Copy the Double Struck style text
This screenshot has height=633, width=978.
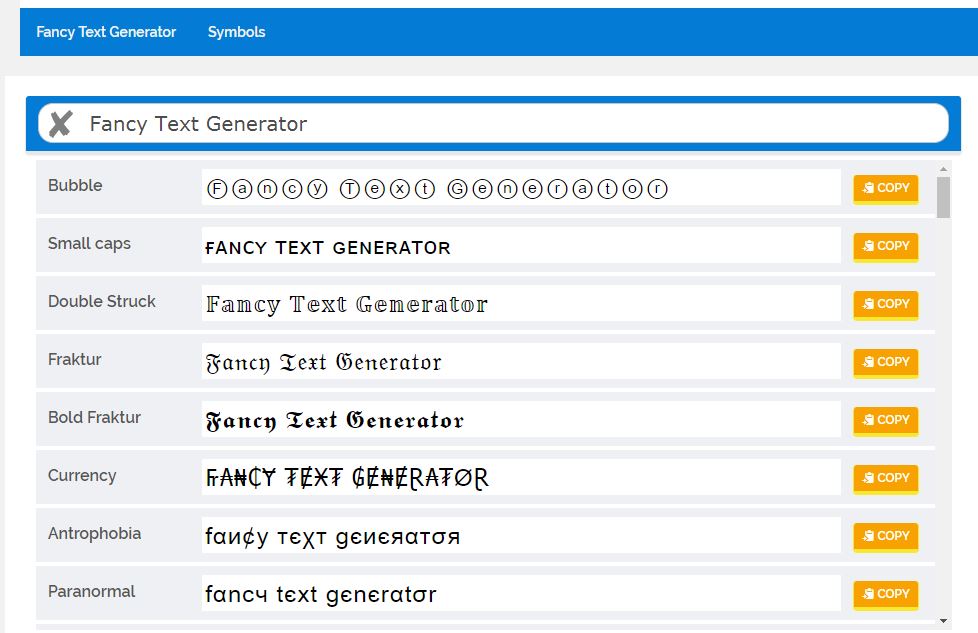[x=886, y=304]
